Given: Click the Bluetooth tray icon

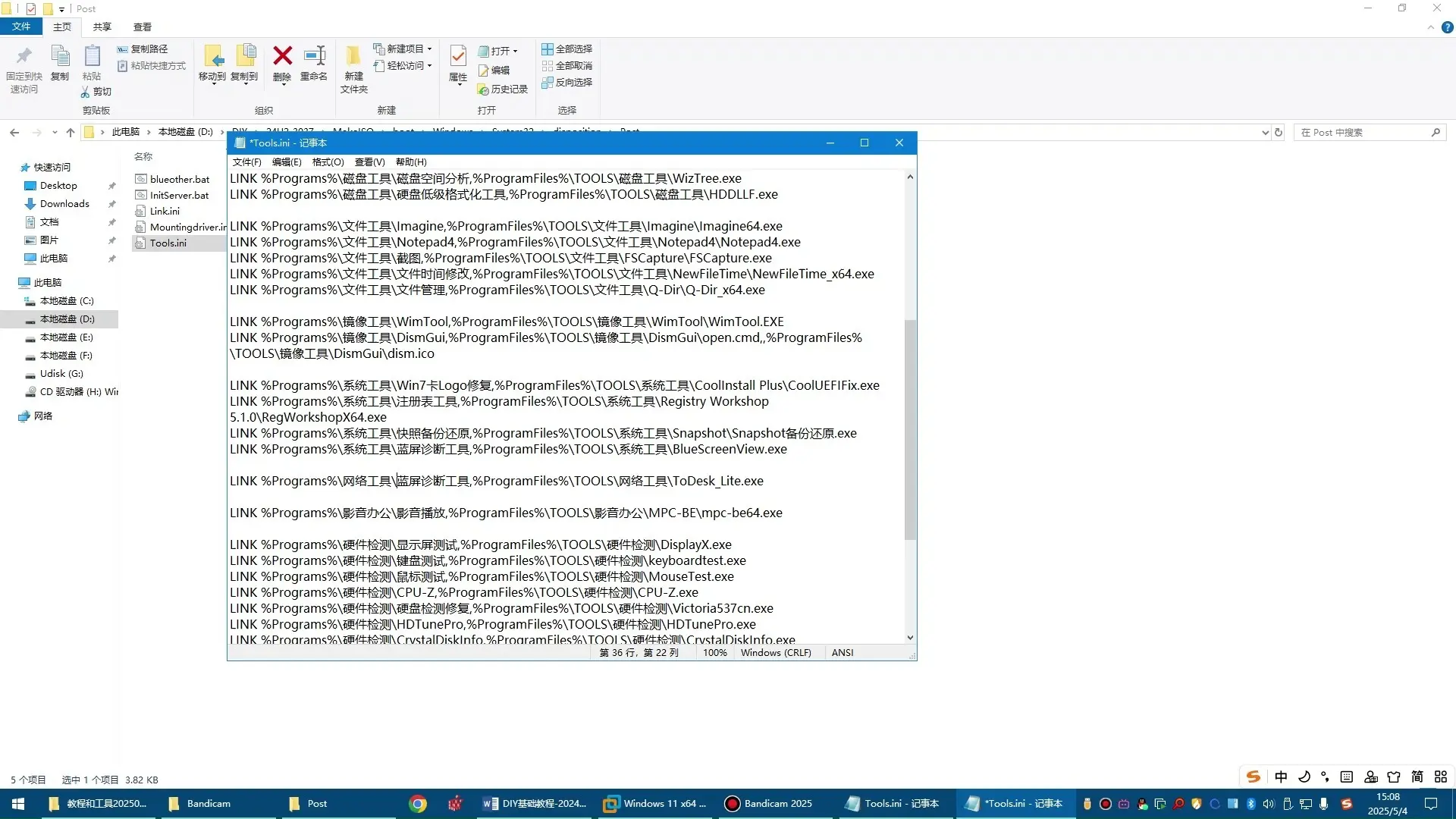Looking at the screenshot, I should pyautogui.click(x=1251, y=804).
